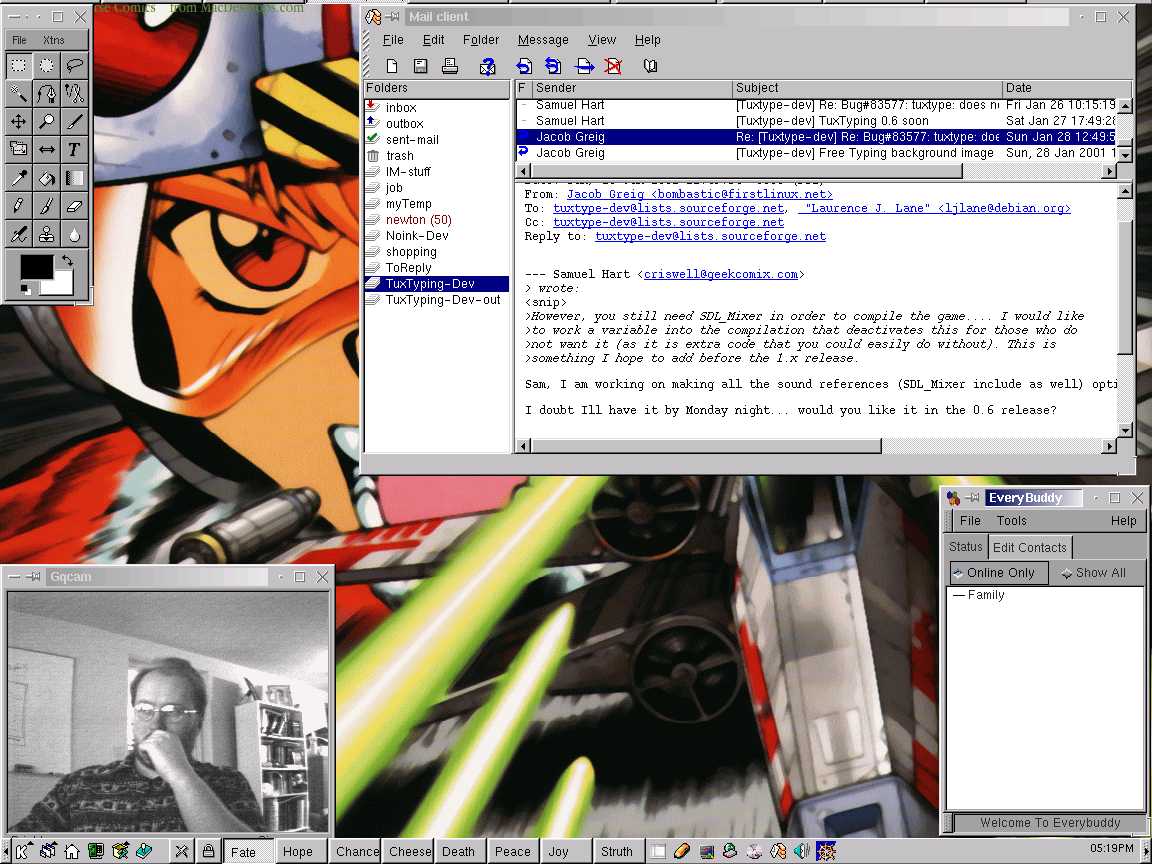Click message list scrollbar down arrow
The image size is (1152, 864).
(1124, 155)
